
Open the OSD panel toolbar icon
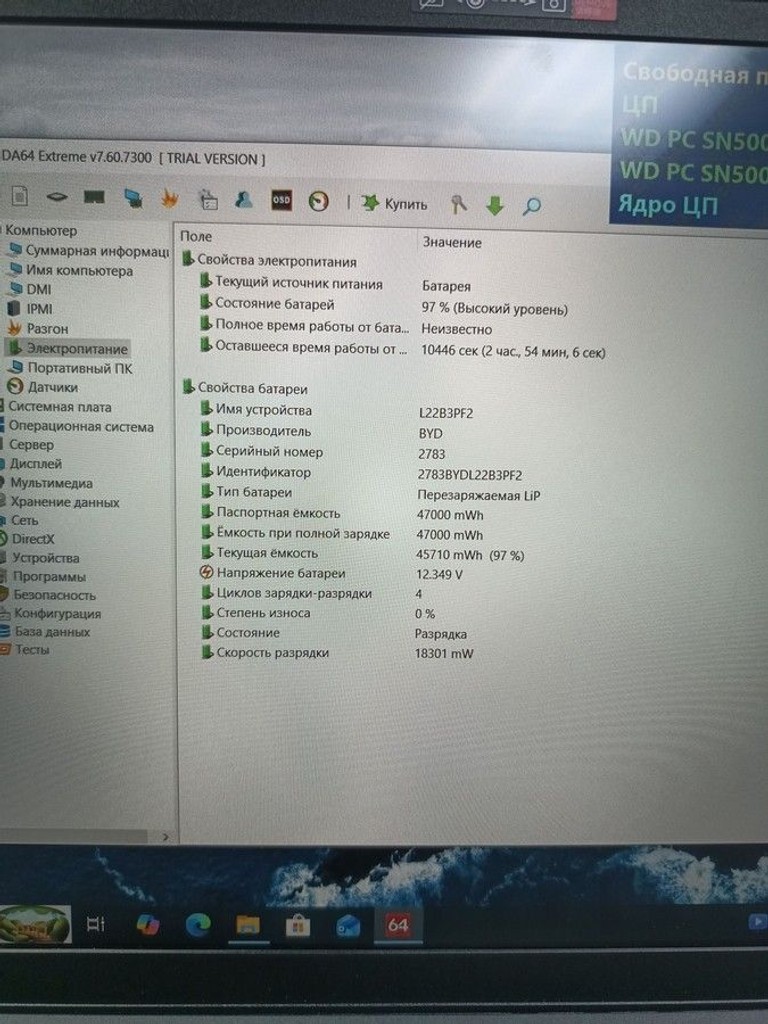[x=281, y=200]
